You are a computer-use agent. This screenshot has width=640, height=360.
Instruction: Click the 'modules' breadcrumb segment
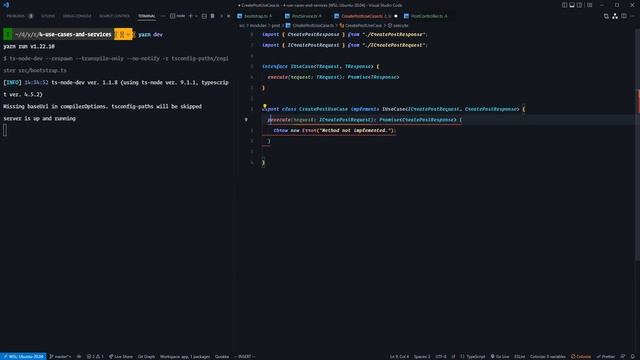258,25
